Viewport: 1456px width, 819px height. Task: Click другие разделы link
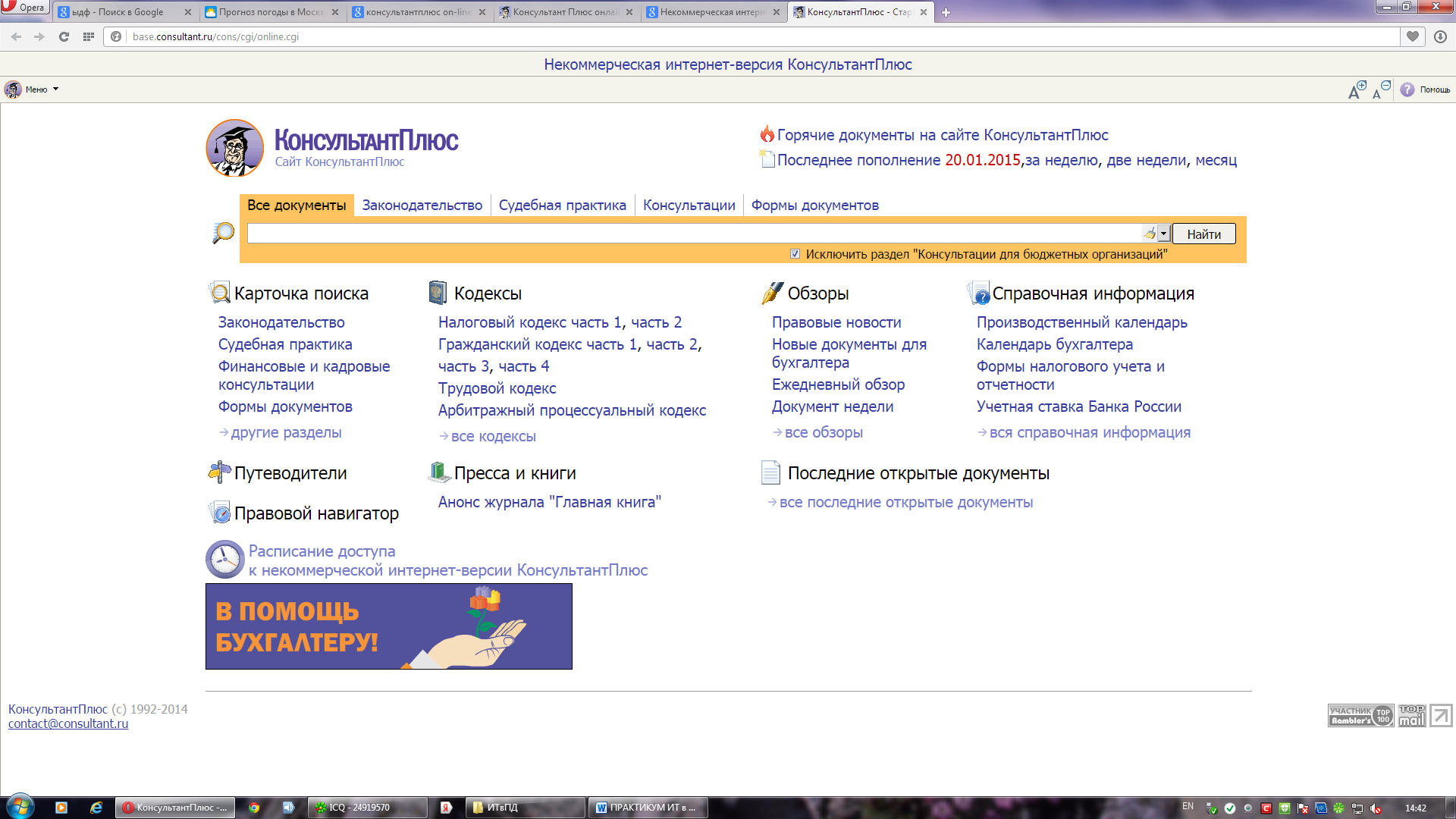[x=286, y=432]
